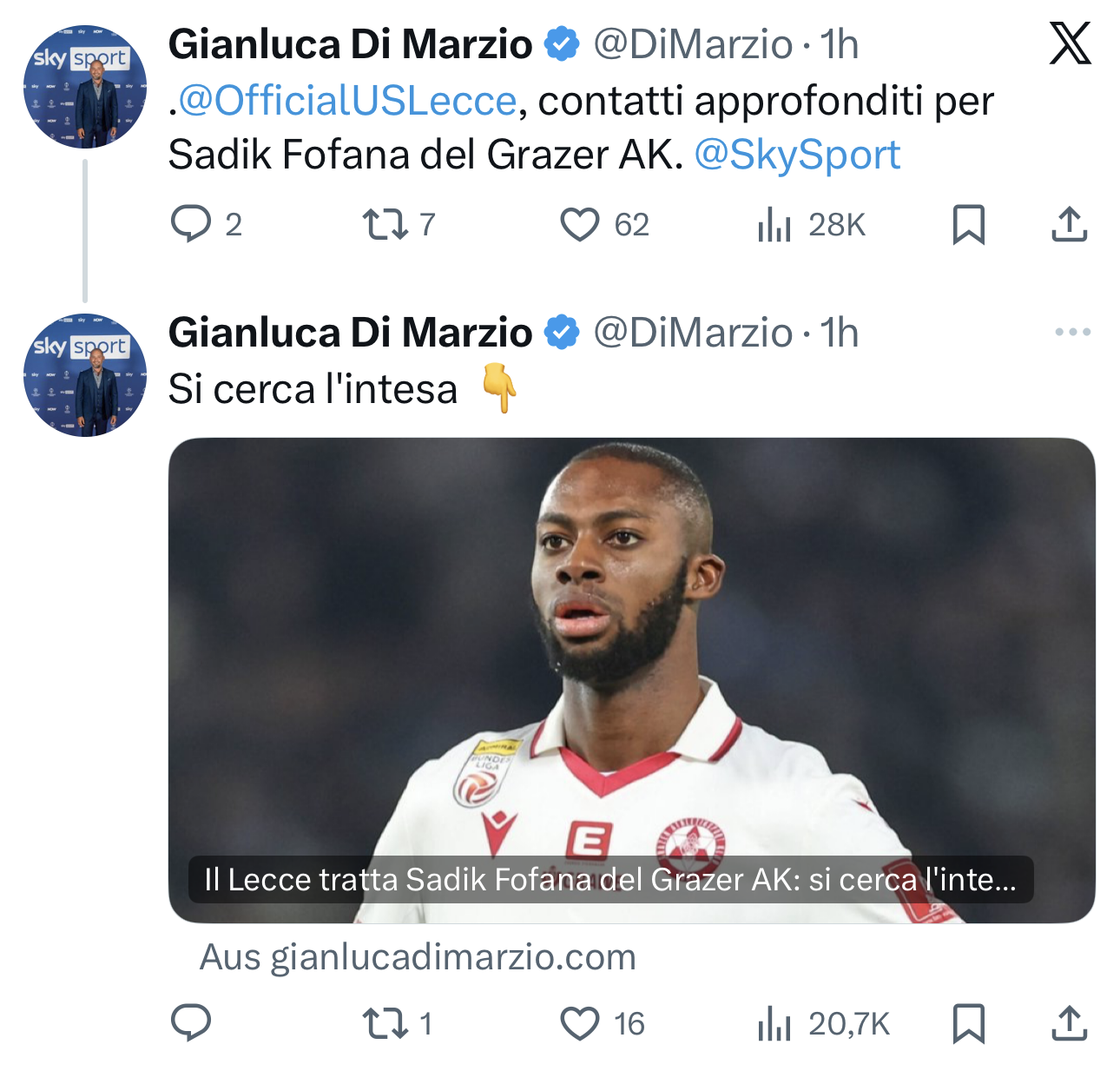The image size is (1120, 1071).
Task: Like the first tweet with 62 likes
Action: click(579, 224)
